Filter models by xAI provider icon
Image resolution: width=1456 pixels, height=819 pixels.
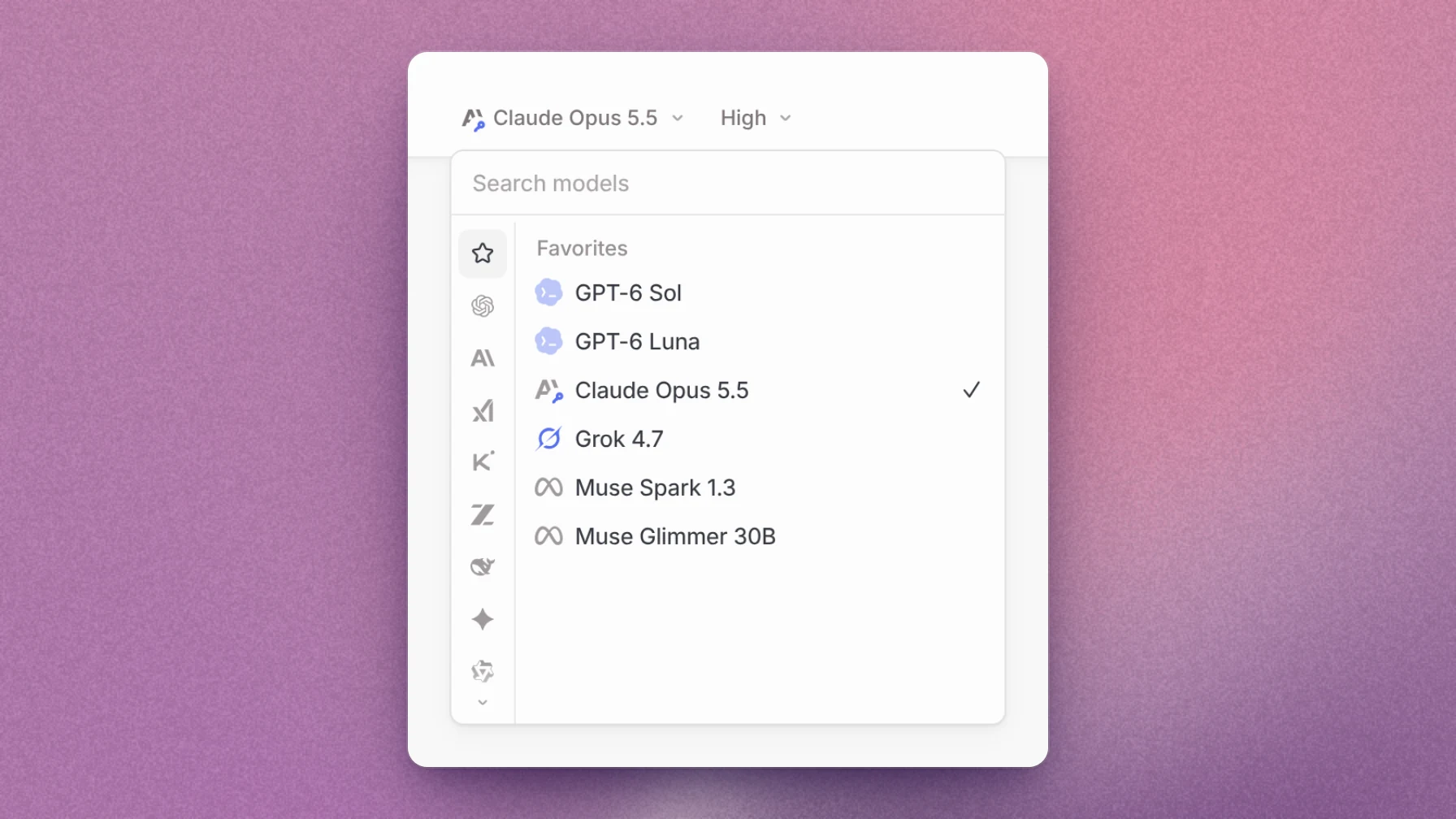[483, 410]
